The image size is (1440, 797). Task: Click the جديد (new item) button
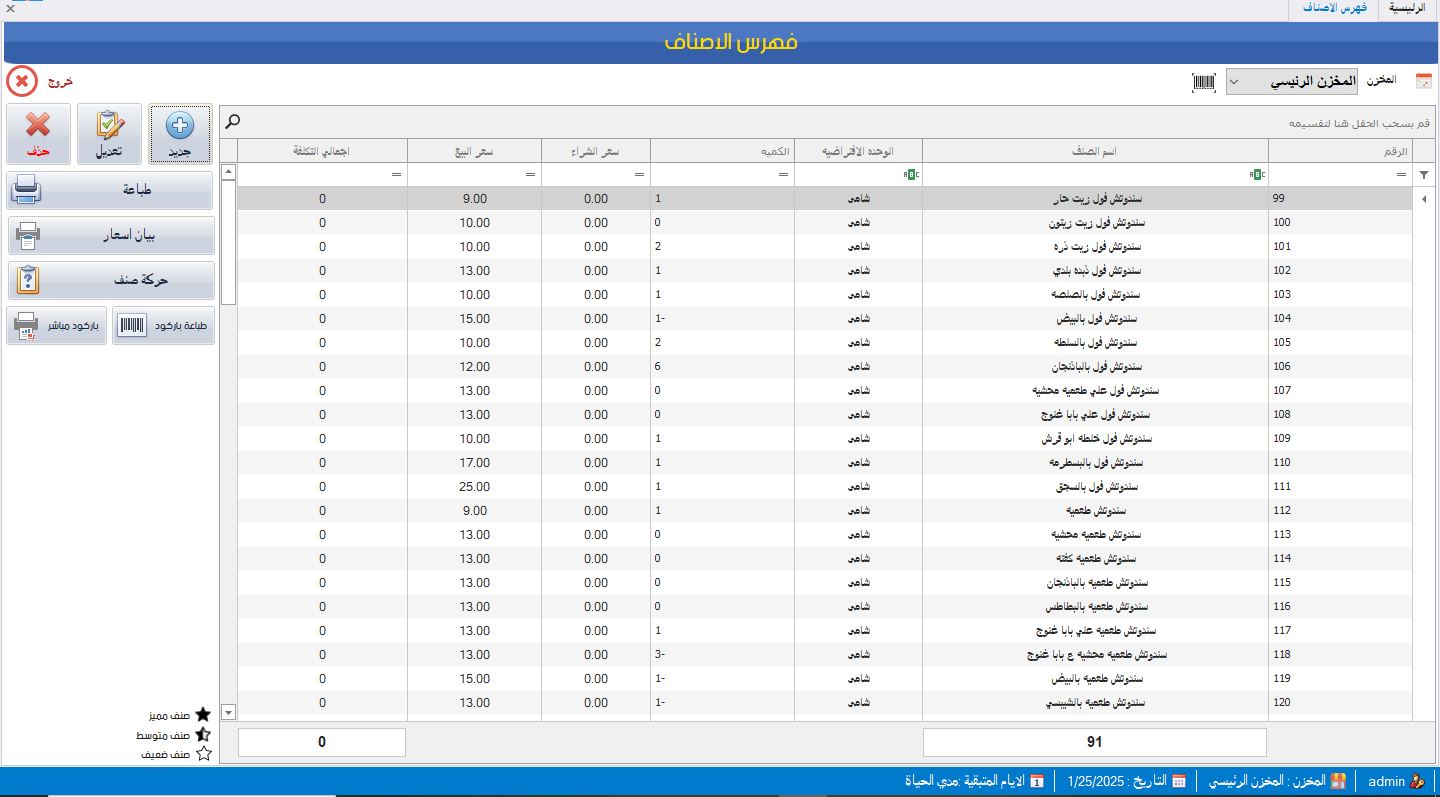point(180,134)
